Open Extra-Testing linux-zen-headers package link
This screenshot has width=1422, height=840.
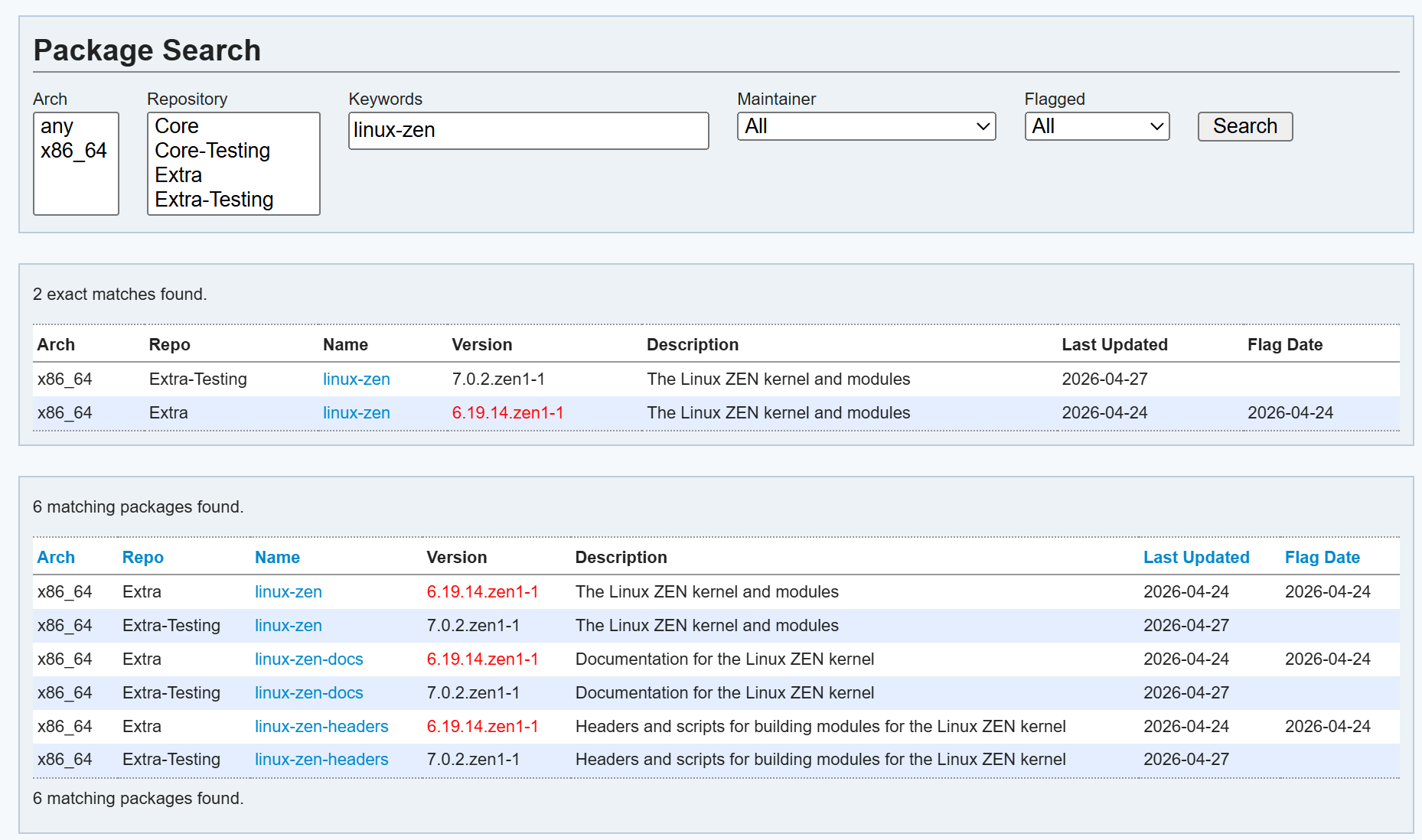(x=321, y=759)
